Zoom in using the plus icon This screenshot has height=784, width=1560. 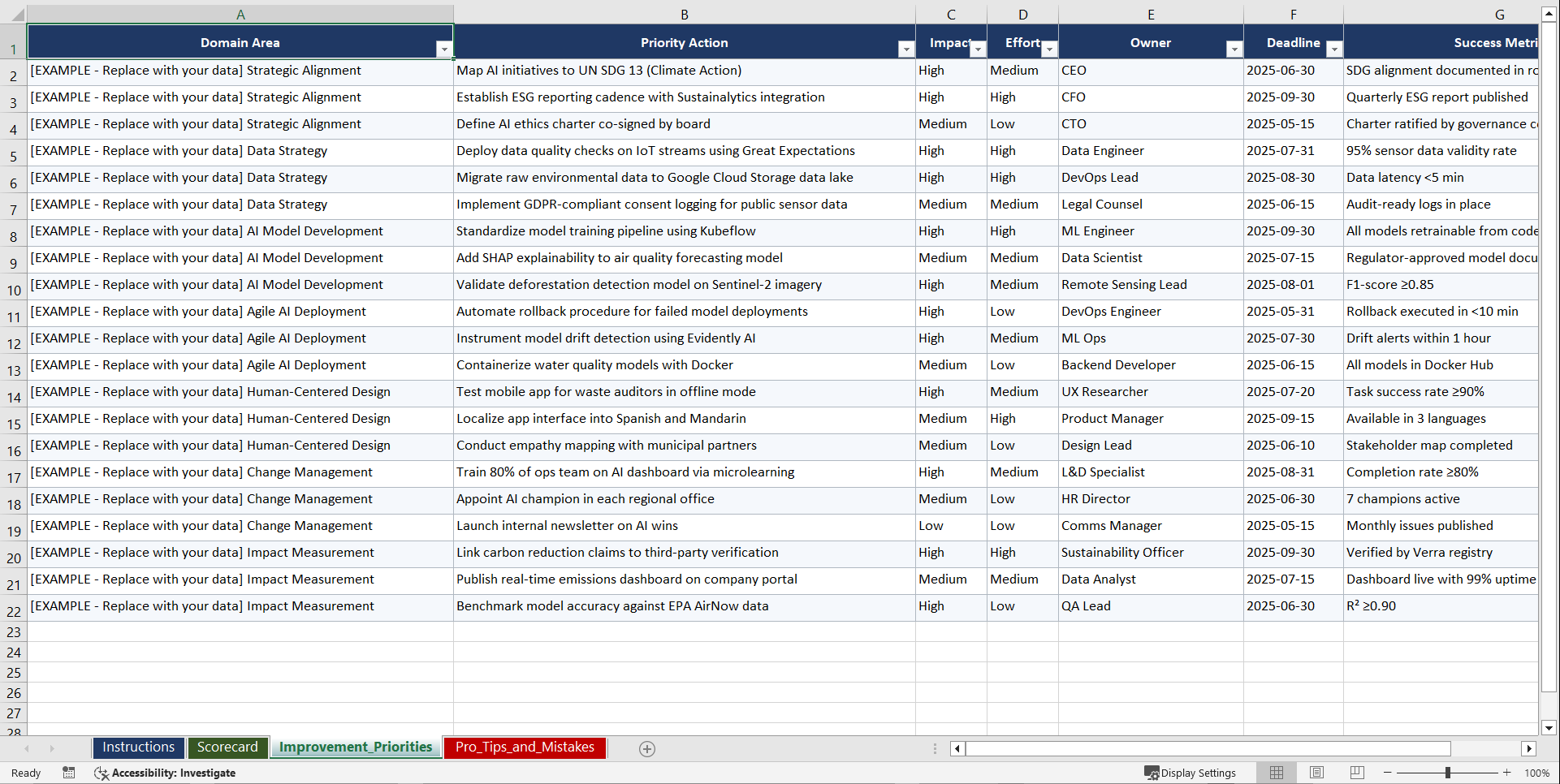1507,773
